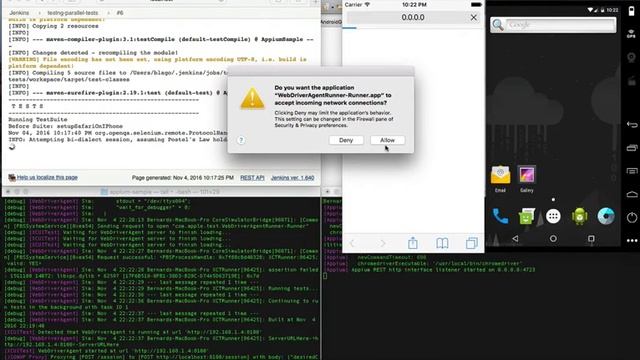The image size is (640, 360).
Task: Tap the Safari forward arrow in the iOS simulator
Action: (382, 243)
